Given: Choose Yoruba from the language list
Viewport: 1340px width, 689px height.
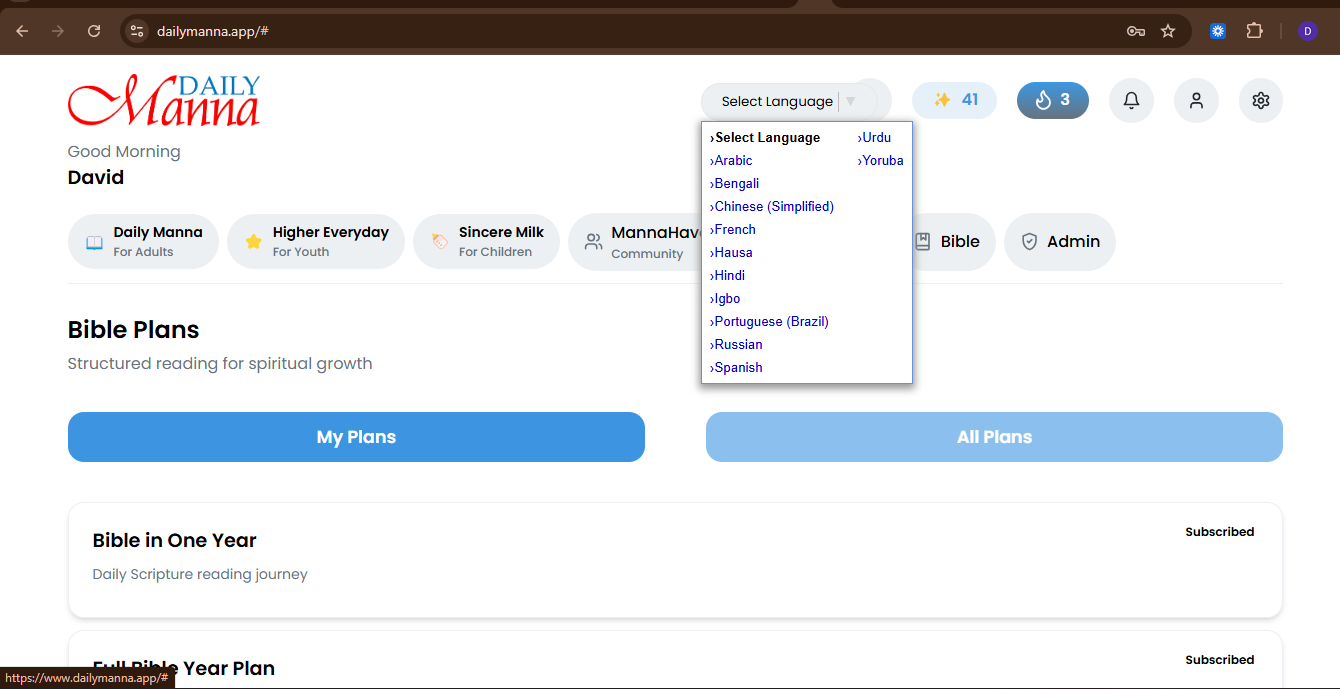Looking at the screenshot, I should point(882,161).
